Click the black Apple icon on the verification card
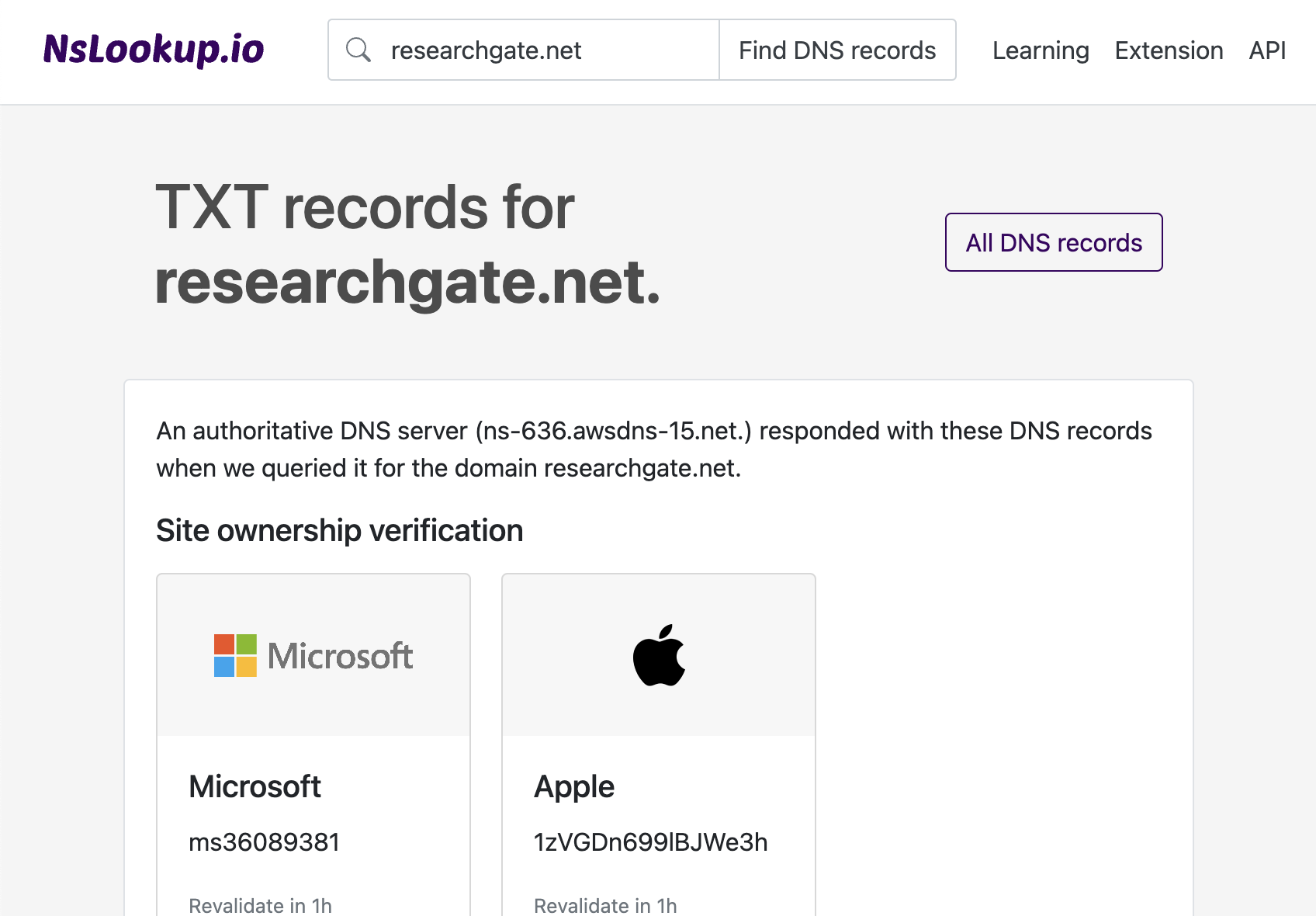The image size is (1316, 916). pyautogui.click(x=659, y=654)
